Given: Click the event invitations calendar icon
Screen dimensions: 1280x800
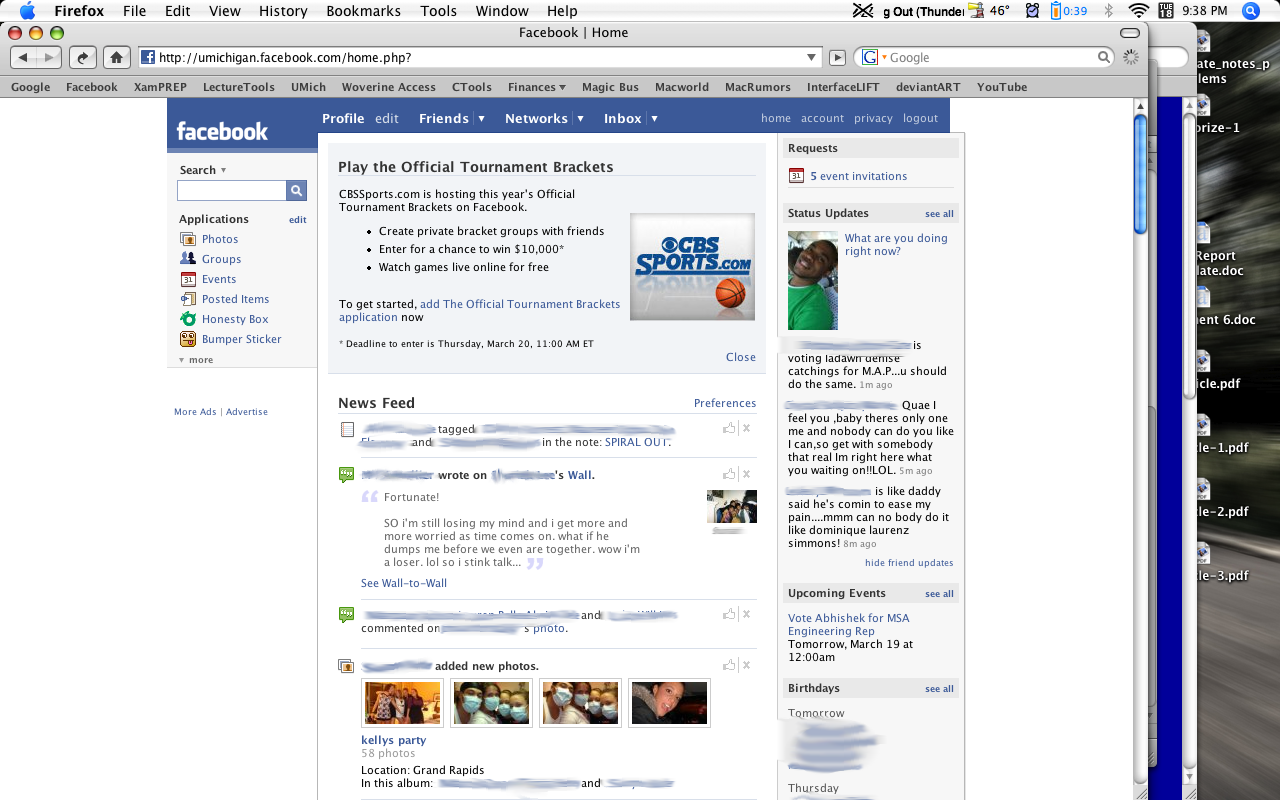Looking at the screenshot, I should point(796,176).
